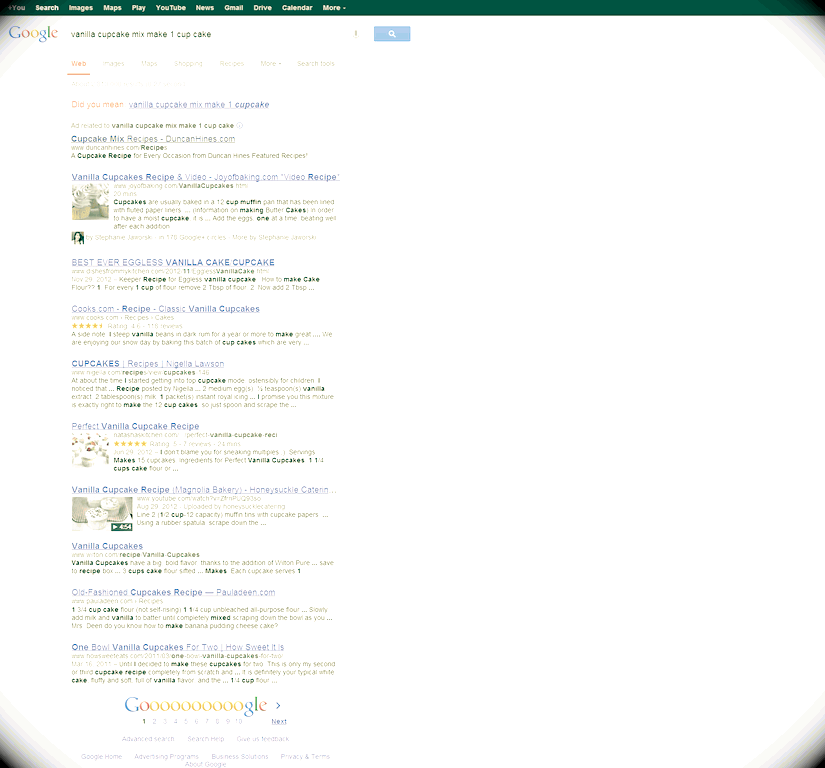Viewport: 825px width, 768px height.
Task: Open Cupcake Mix Recipes DuncanHines.com ad
Action: click(153, 139)
